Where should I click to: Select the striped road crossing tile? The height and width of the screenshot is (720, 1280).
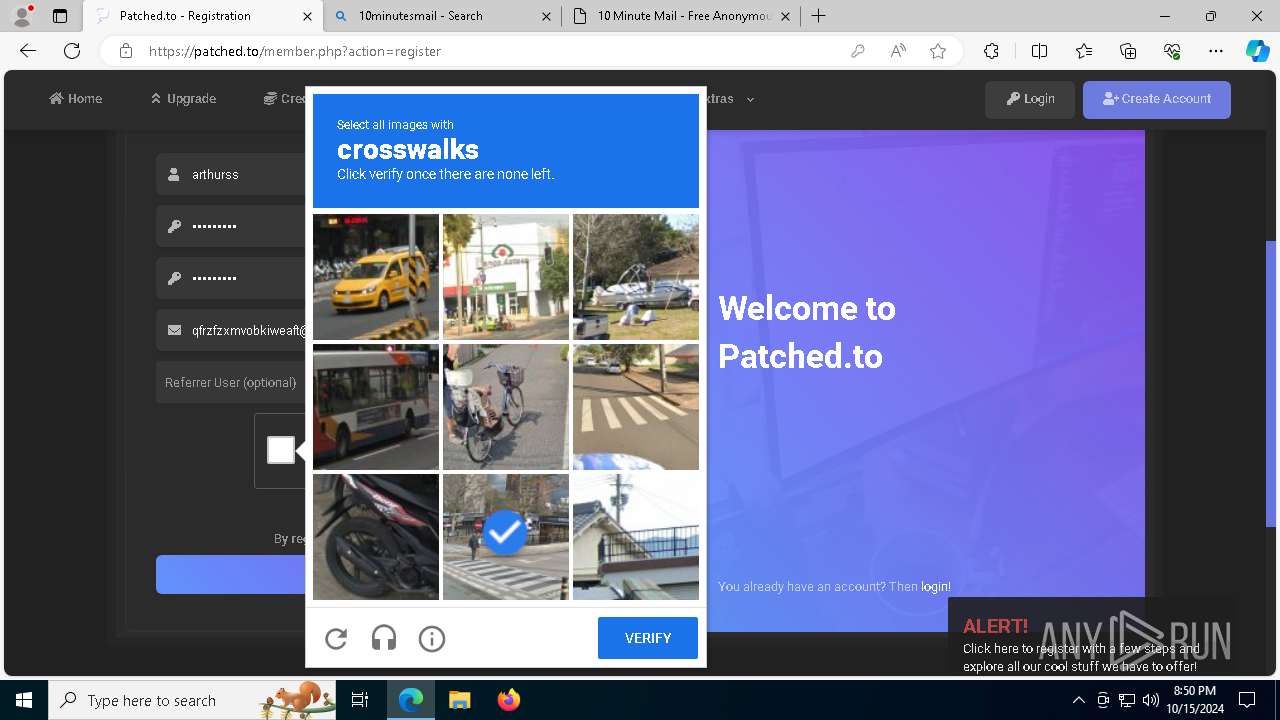(x=636, y=407)
